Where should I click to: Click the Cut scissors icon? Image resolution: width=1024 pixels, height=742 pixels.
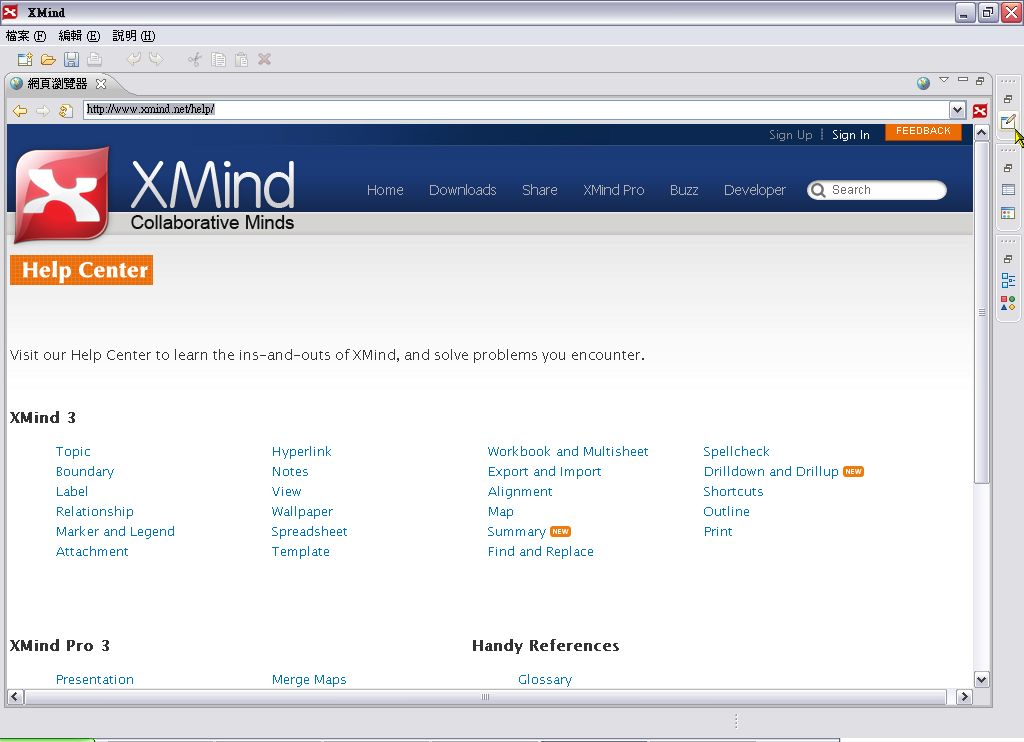pyautogui.click(x=195, y=59)
